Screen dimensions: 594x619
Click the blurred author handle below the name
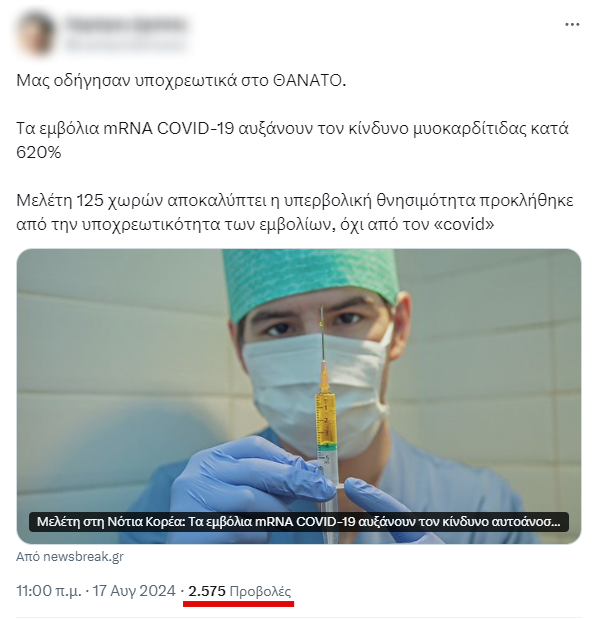(126, 44)
